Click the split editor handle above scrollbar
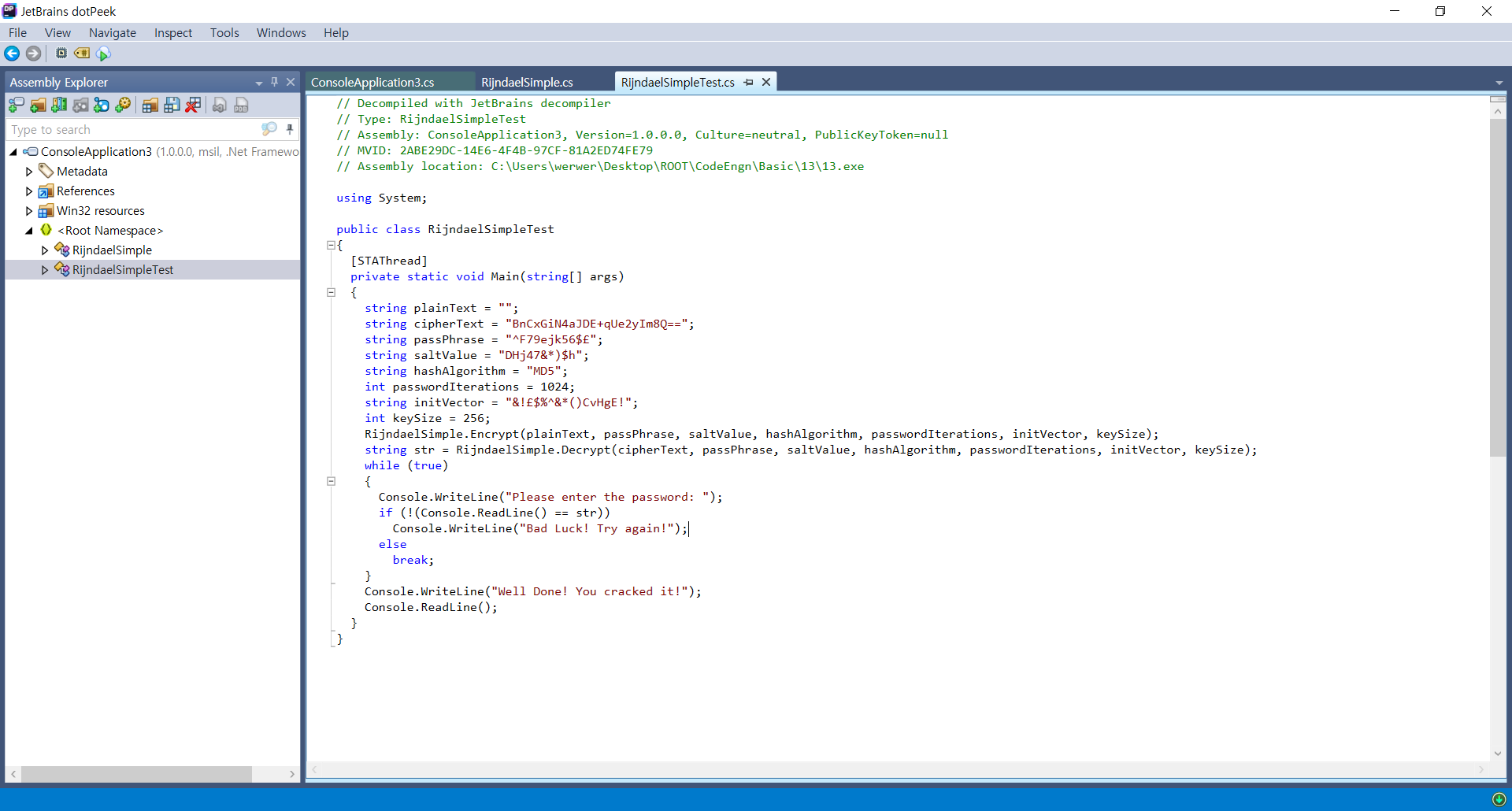Image resolution: width=1512 pixels, height=811 pixels. point(1498,99)
